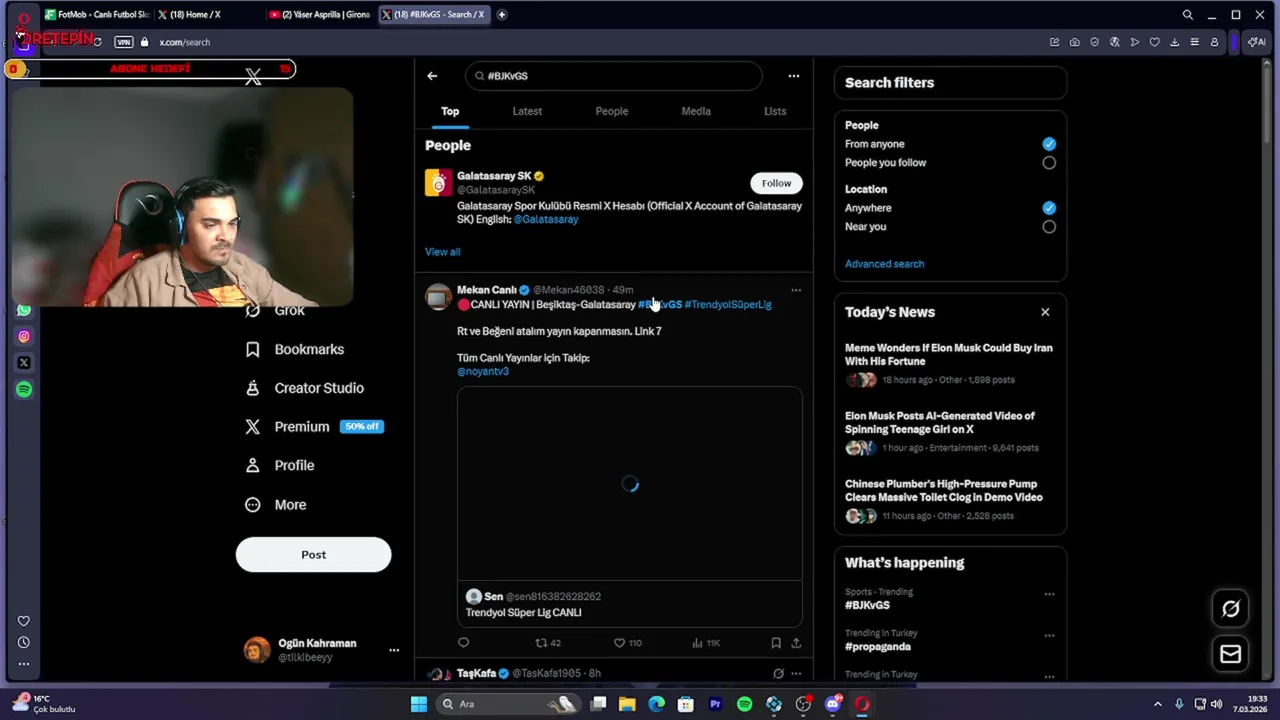Switch to the Yáser Asprilla YouTube tab
The image size is (1280, 720).
(320, 15)
